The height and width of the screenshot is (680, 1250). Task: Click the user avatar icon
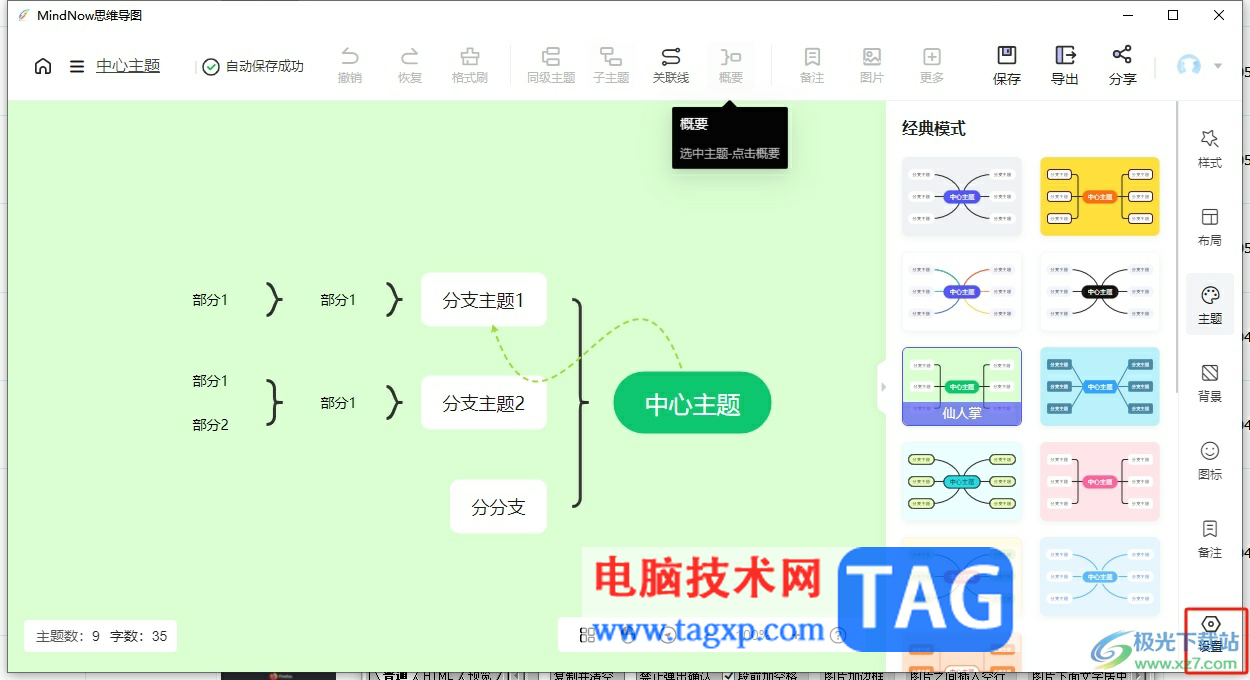(1189, 66)
